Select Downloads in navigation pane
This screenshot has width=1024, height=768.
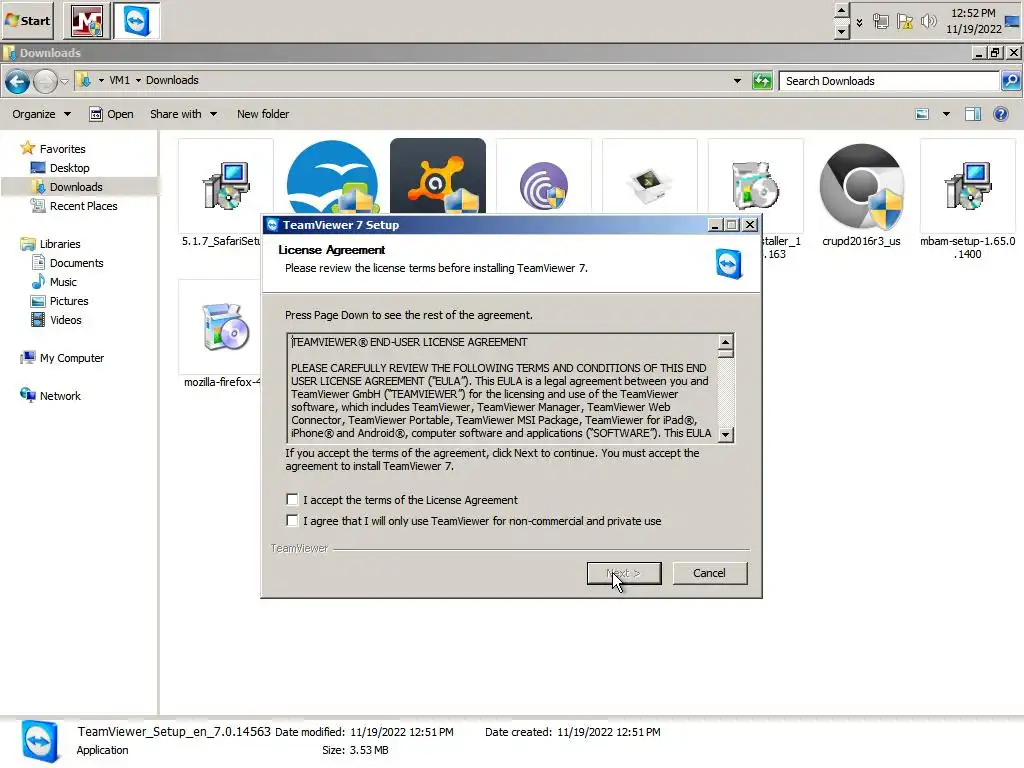point(67,187)
